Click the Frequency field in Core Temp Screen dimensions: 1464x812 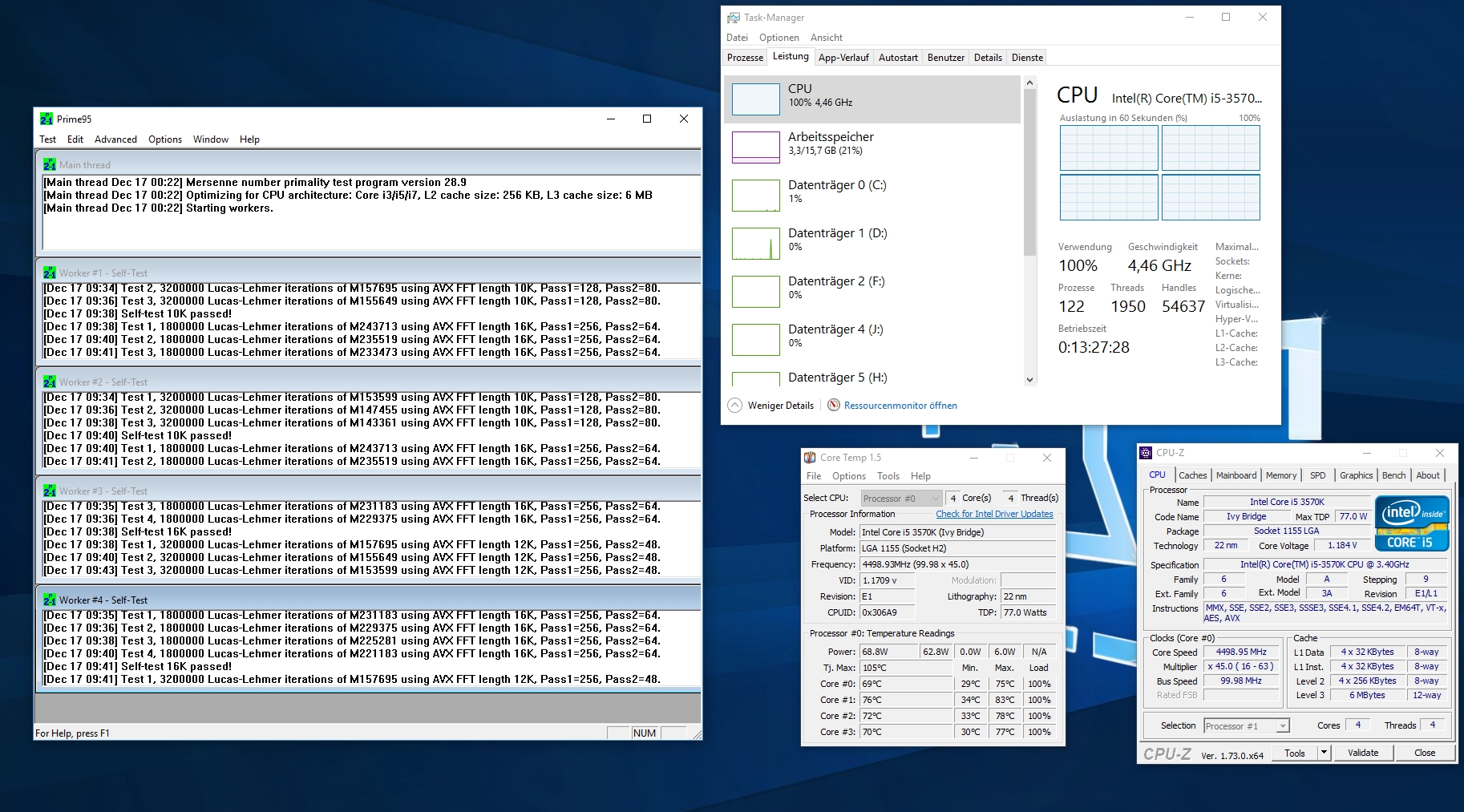coord(958,564)
